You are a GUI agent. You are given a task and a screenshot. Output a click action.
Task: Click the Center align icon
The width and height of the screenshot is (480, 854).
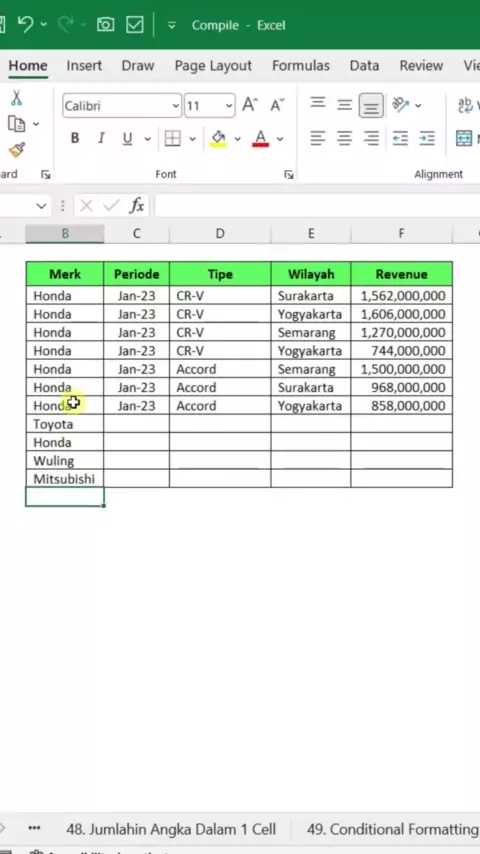click(x=344, y=138)
